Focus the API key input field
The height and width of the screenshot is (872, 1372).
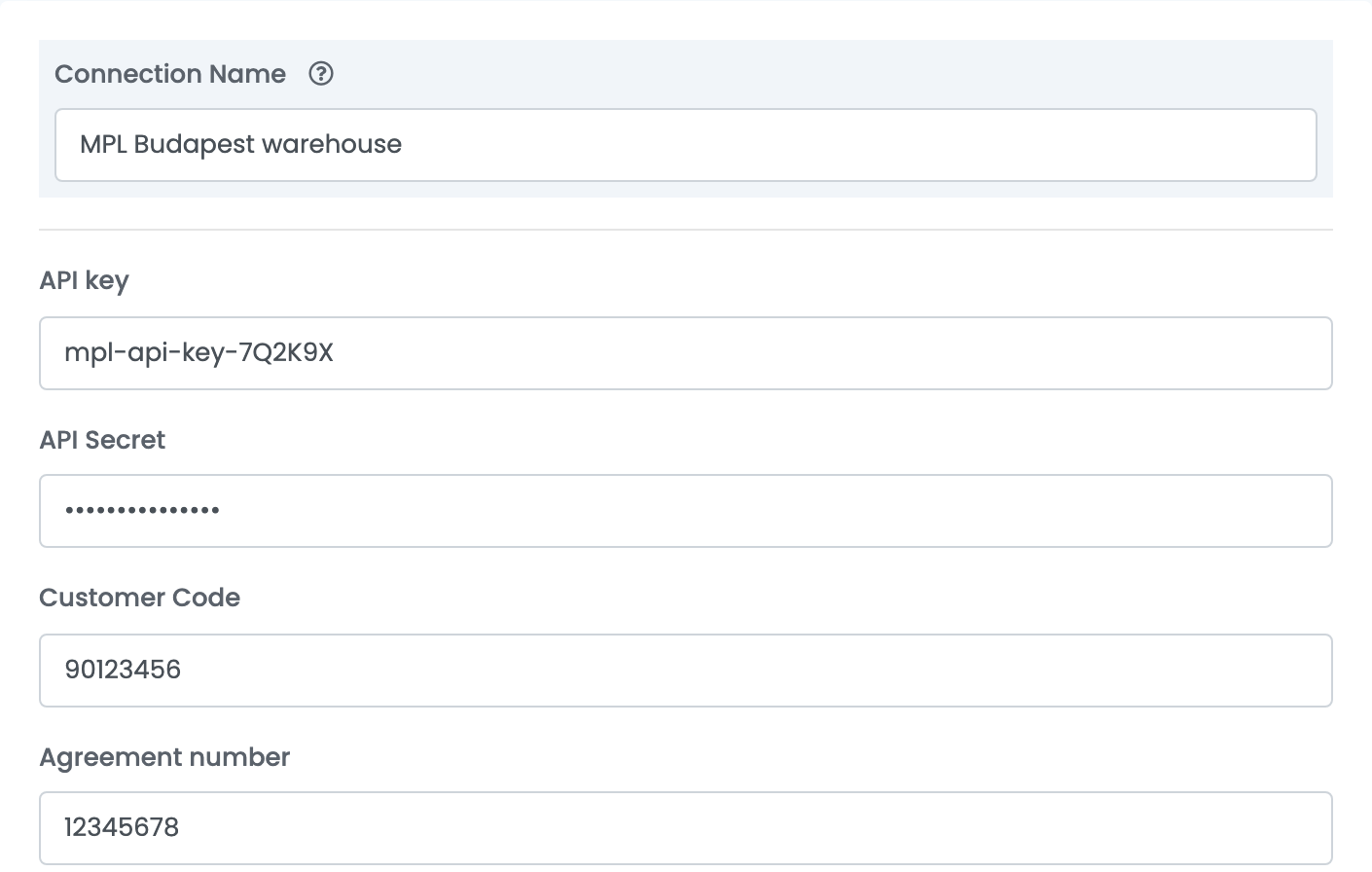point(686,353)
